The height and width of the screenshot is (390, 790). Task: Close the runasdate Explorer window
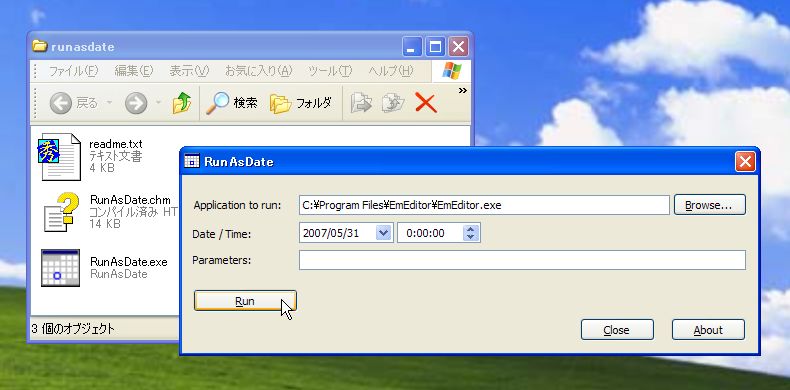tap(458, 47)
